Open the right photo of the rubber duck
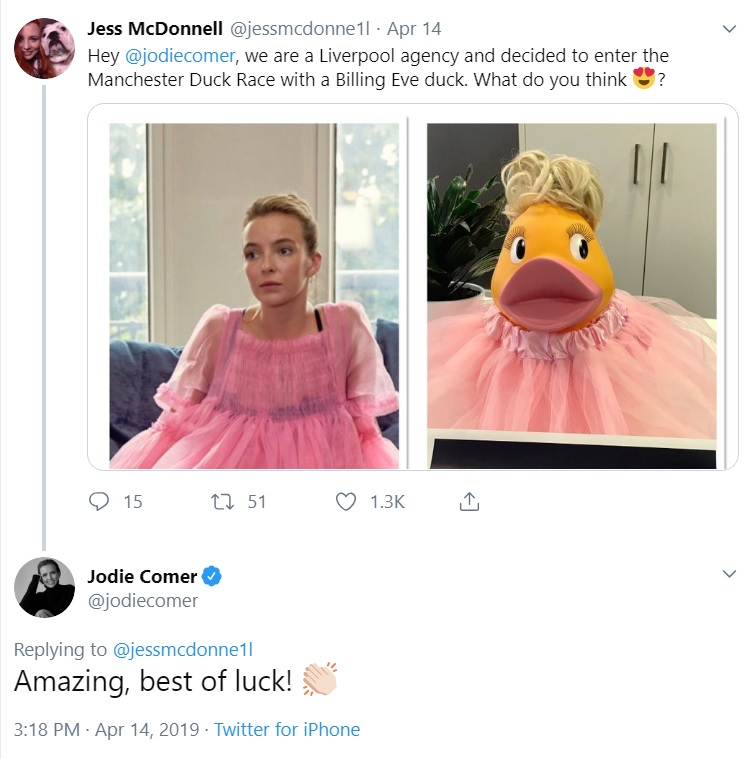The height and width of the screenshot is (759, 756). coord(572,296)
